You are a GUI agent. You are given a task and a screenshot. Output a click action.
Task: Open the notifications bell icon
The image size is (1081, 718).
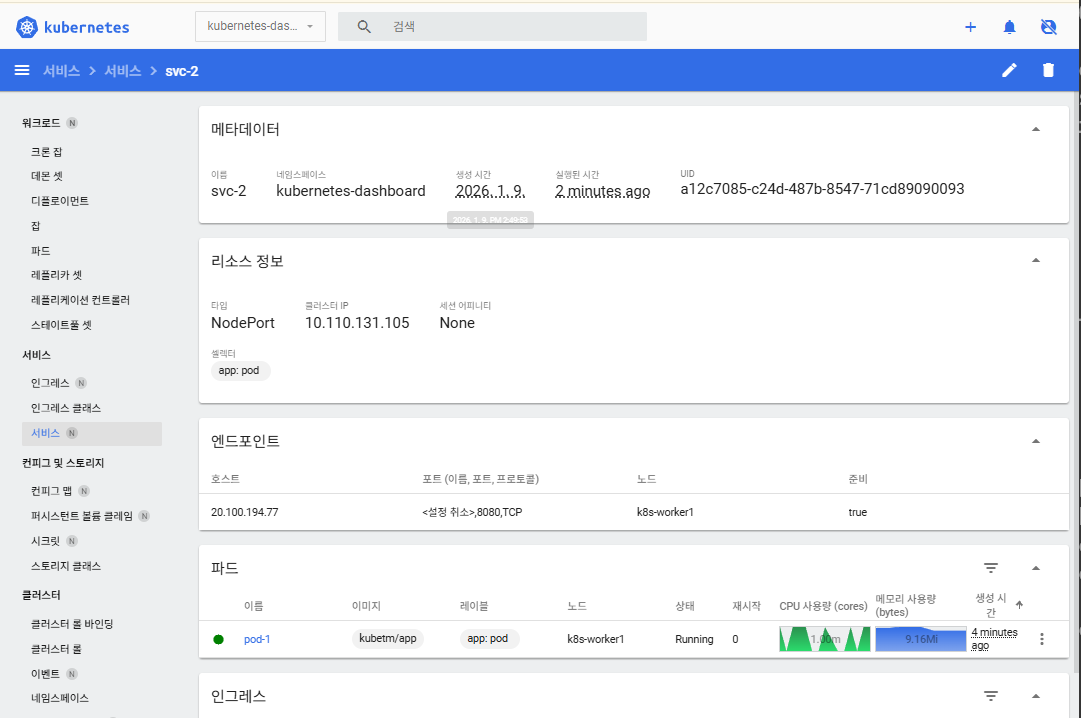pos(1009,27)
